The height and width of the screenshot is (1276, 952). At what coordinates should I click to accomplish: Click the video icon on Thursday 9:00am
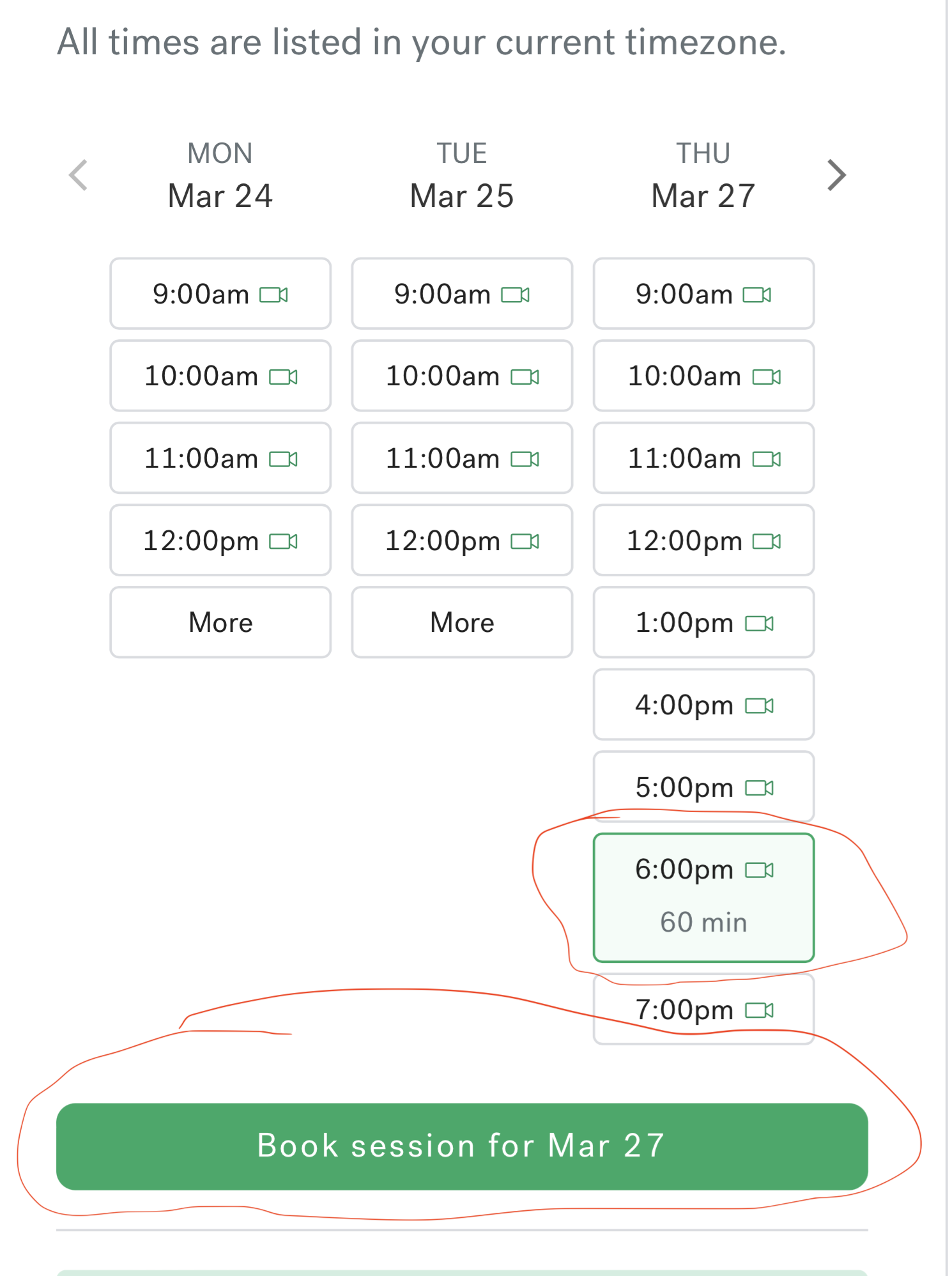[x=757, y=295]
